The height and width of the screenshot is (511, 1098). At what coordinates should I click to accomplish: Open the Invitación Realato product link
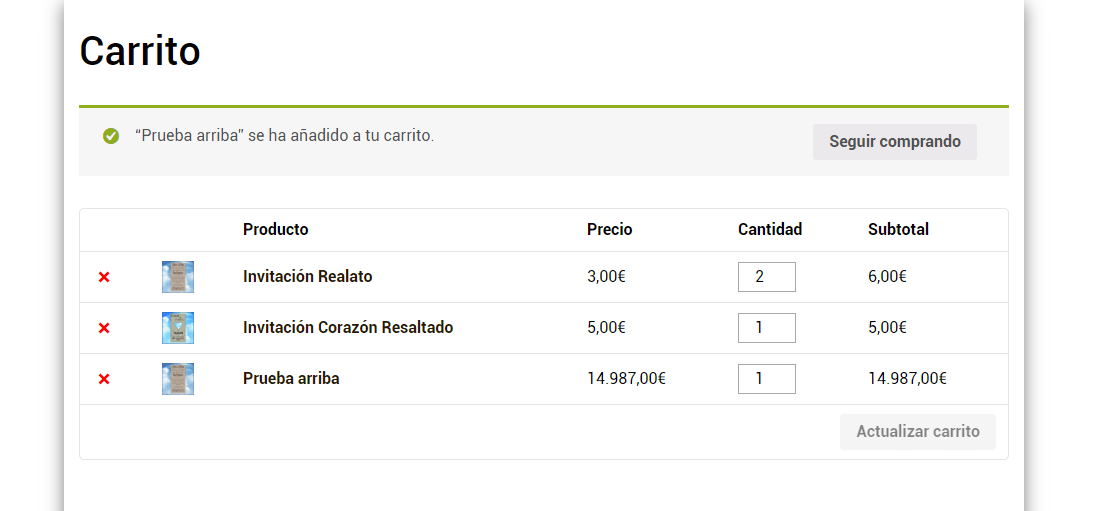(x=307, y=276)
